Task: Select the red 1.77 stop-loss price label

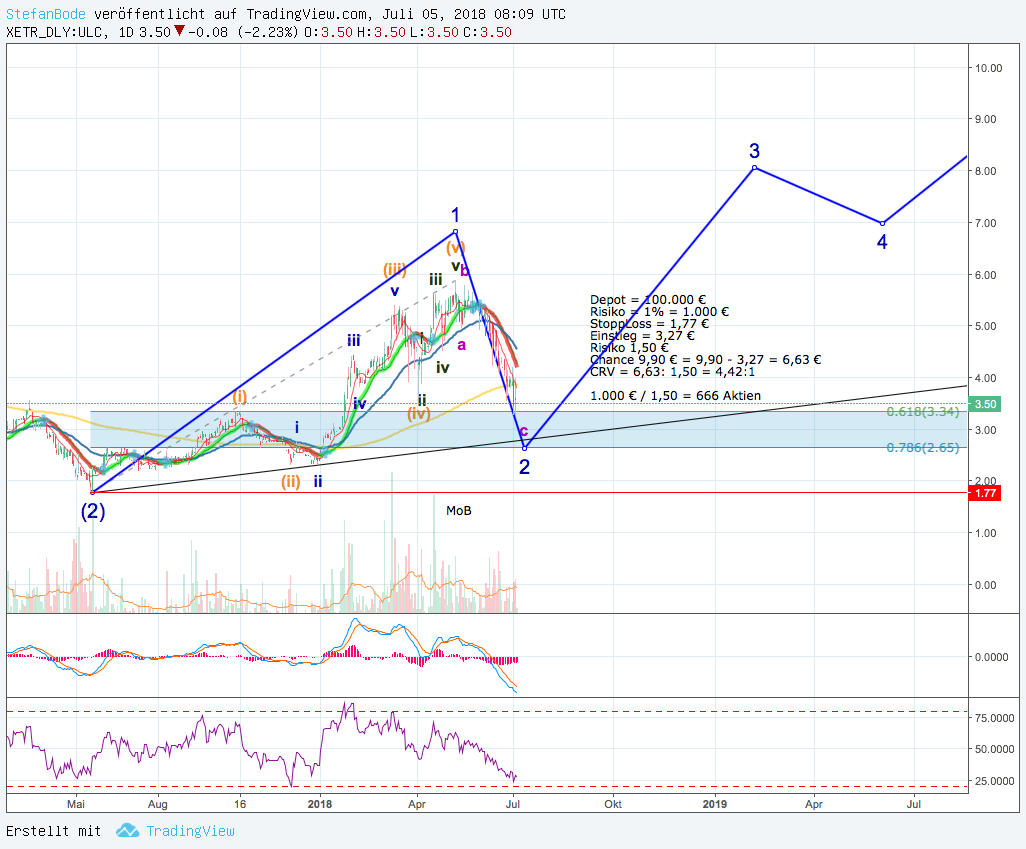Action: pos(985,493)
